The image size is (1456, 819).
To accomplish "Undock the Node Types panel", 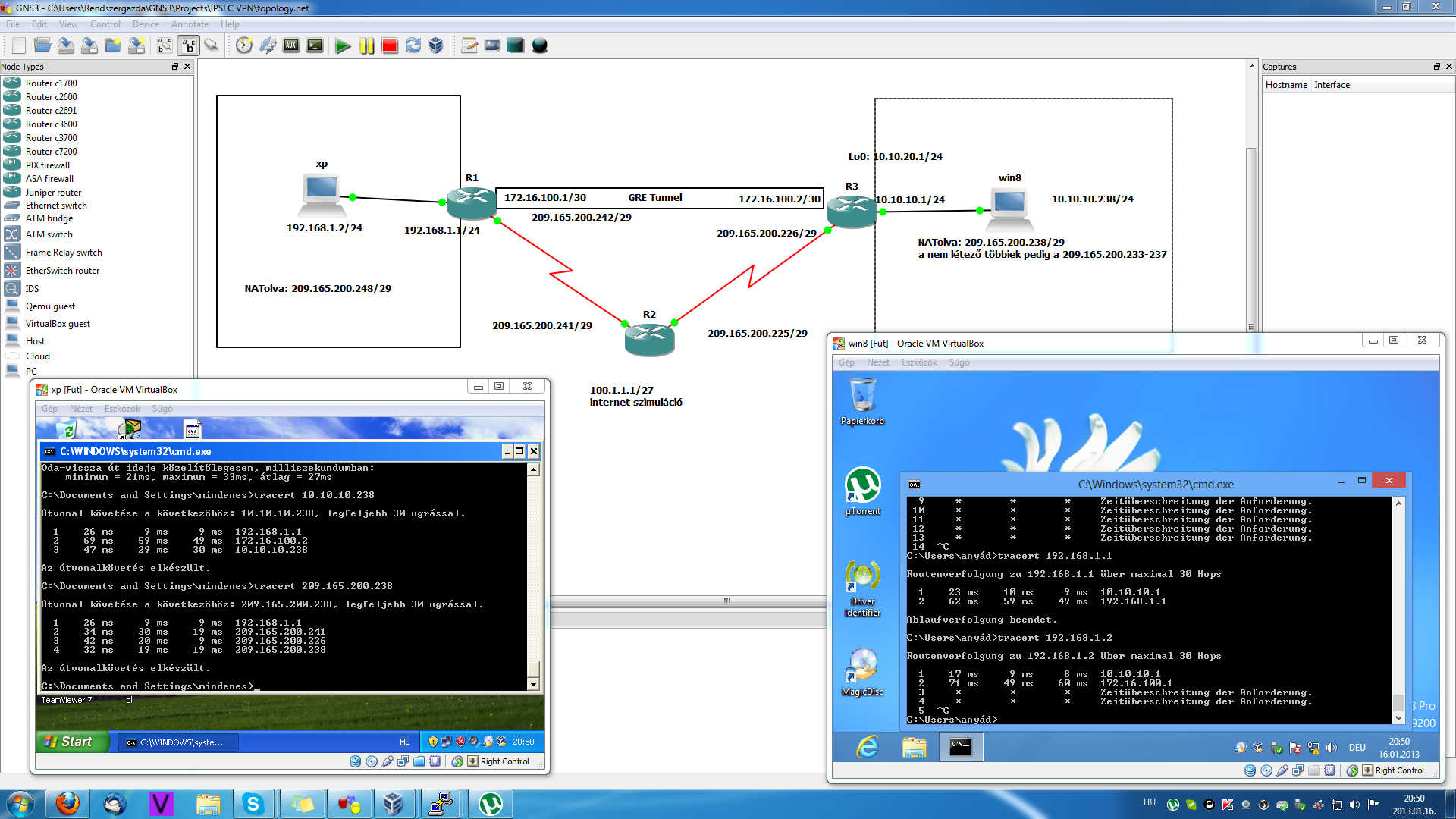I will pos(175,67).
